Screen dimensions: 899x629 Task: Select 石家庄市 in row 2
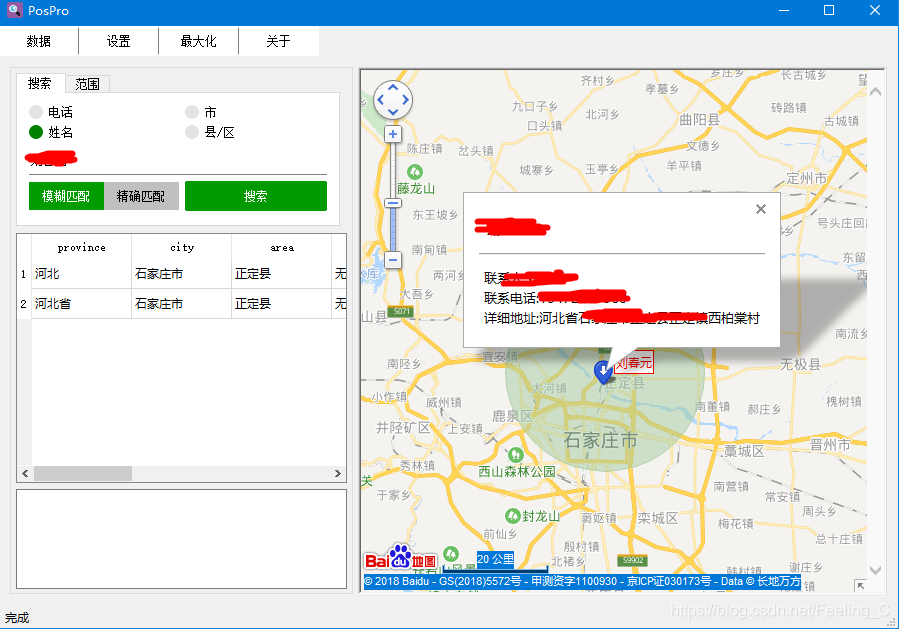click(182, 303)
